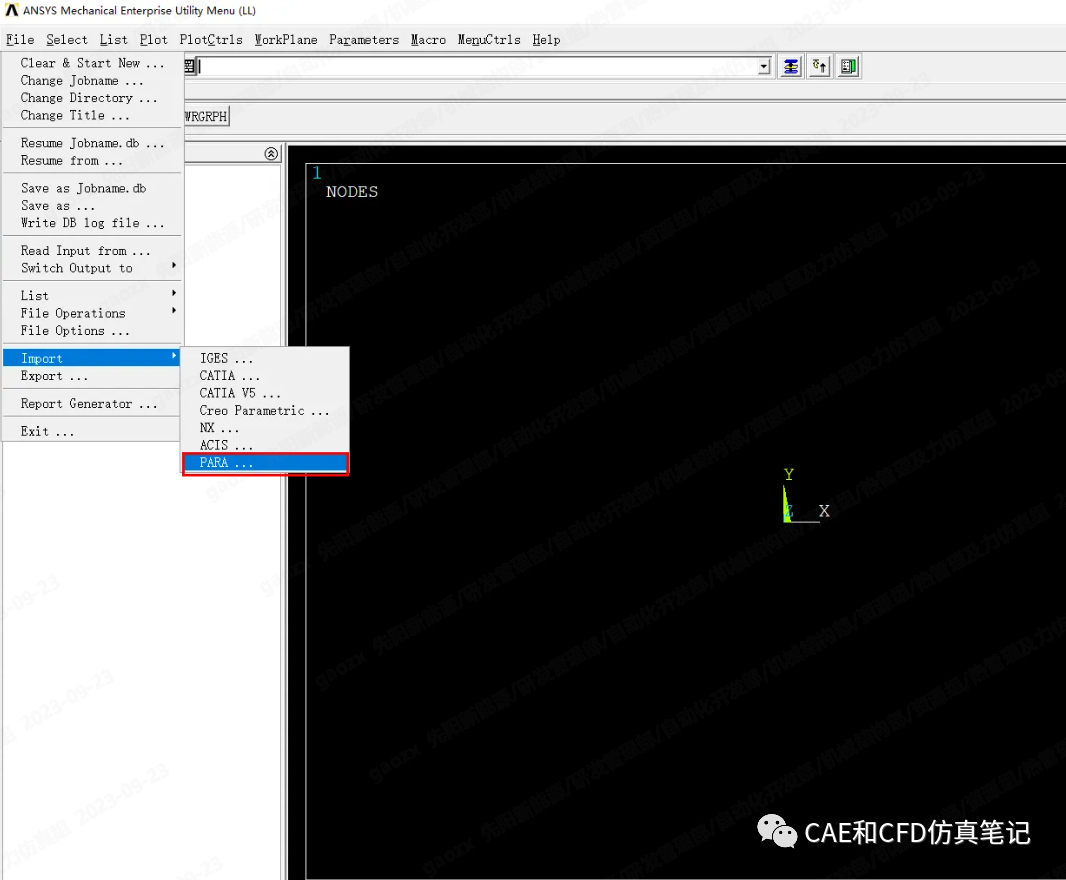Choose Change Directory
The width and height of the screenshot is (1066, 880).
(92, 99)
